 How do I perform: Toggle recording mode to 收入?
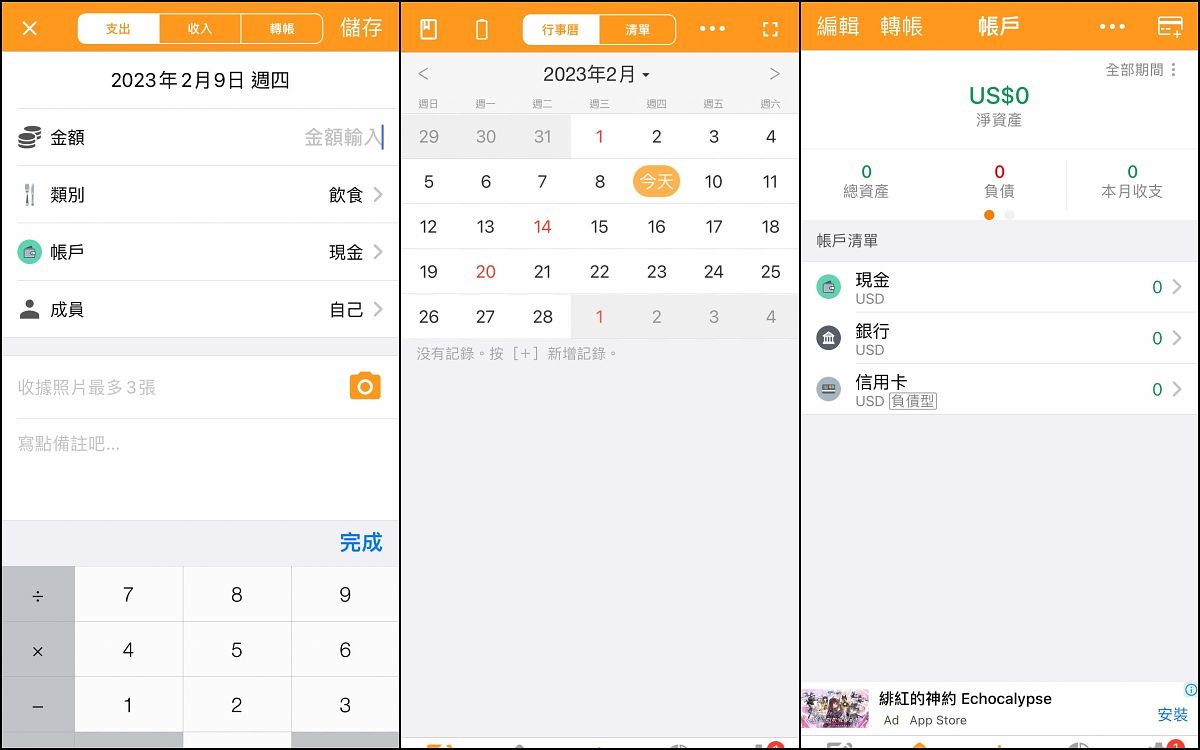[199, 29]
